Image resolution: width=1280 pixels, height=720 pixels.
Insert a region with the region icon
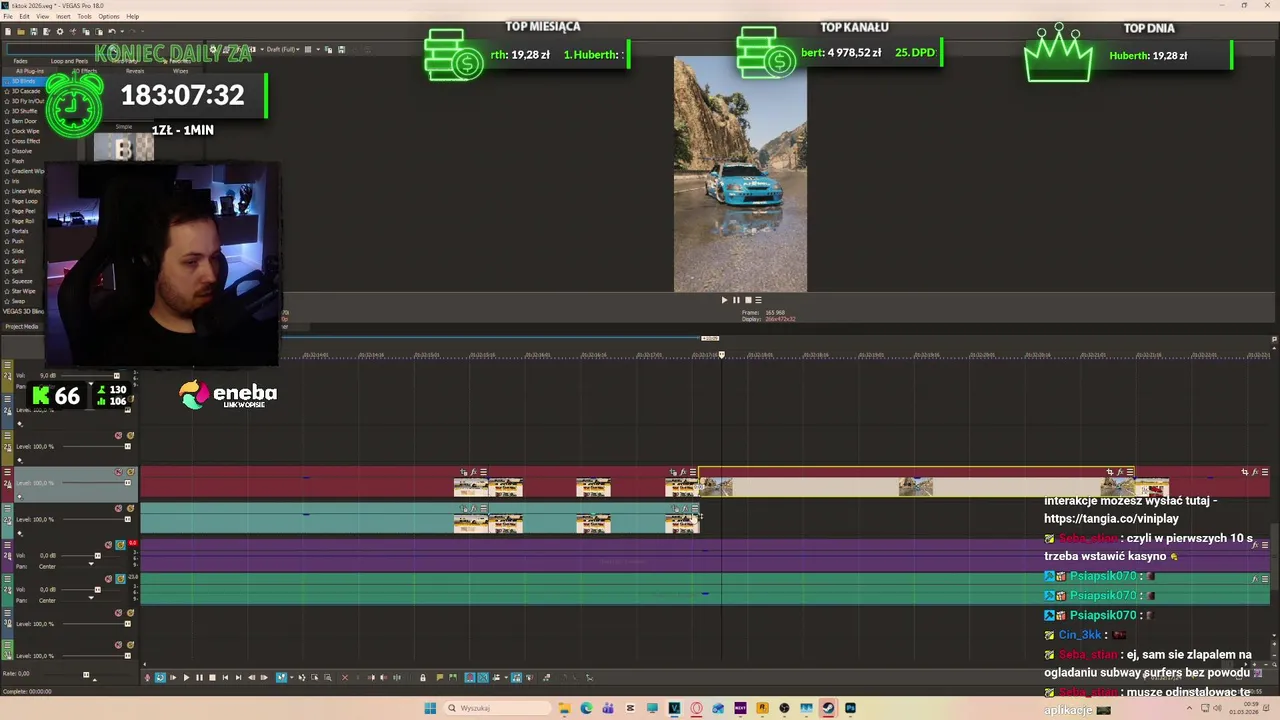453,678
